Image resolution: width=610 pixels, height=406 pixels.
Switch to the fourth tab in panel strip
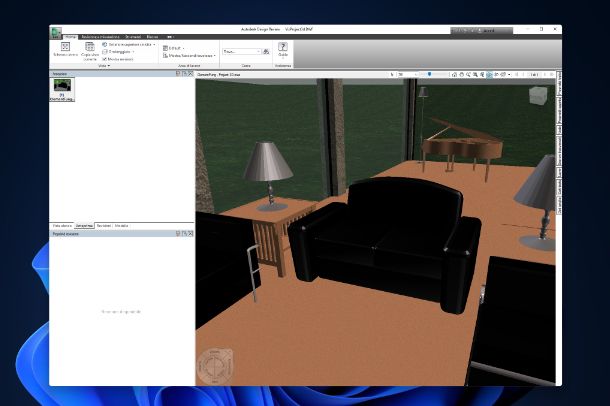click(x=121, y=226)
